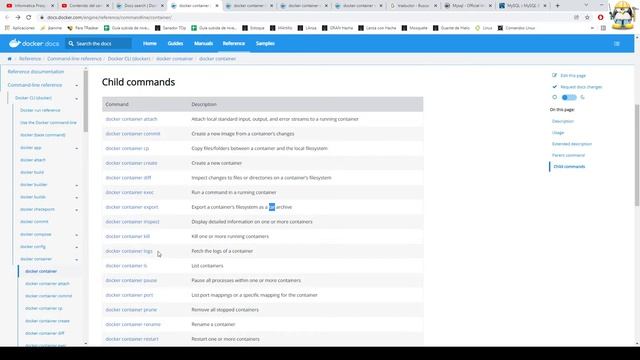Viewport: 640px width, 360px height.
Task: Collapse docker container sidebar section
Action: (x=77, y=260)
